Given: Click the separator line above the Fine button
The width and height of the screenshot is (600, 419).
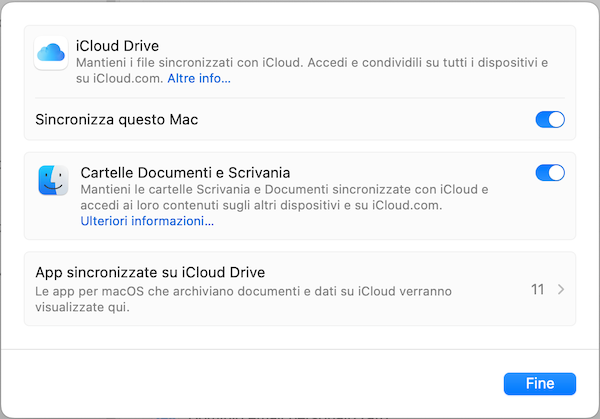Looking at the screenshot, I should (300, 350).
